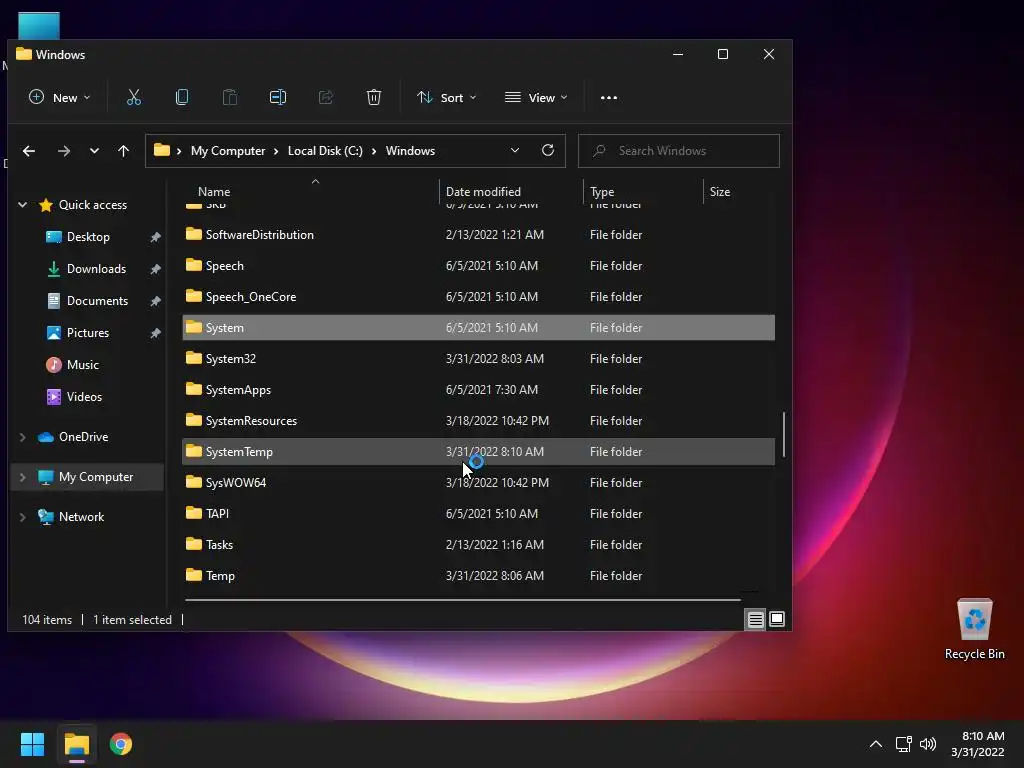Image resolution: width=1024 pixels, height=768 pixels.
Task: Select Videos in navigation pane
Action: pyautogui.click(x=84, y=397)
